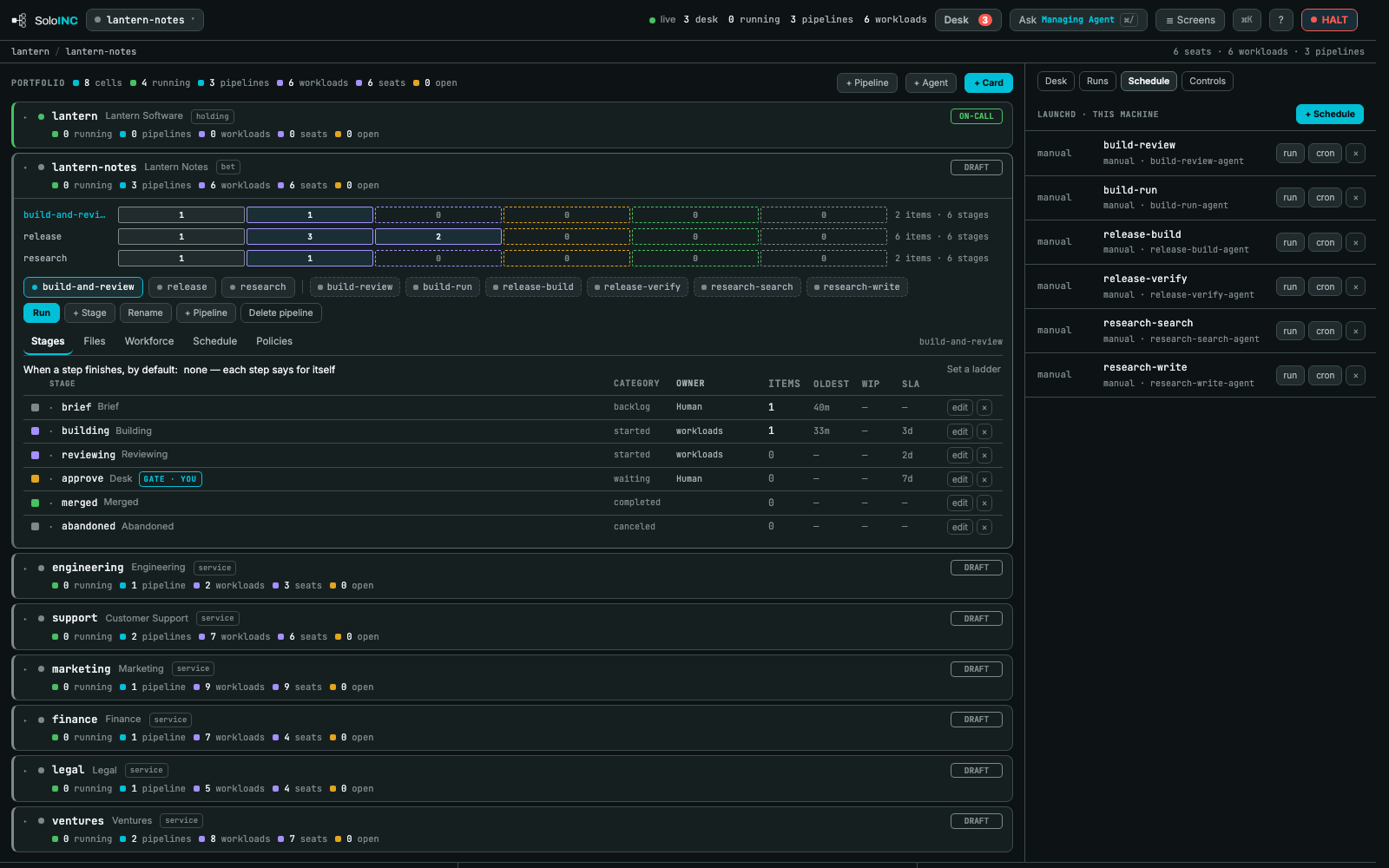Remove the brief stage with its x

[984, 407]
